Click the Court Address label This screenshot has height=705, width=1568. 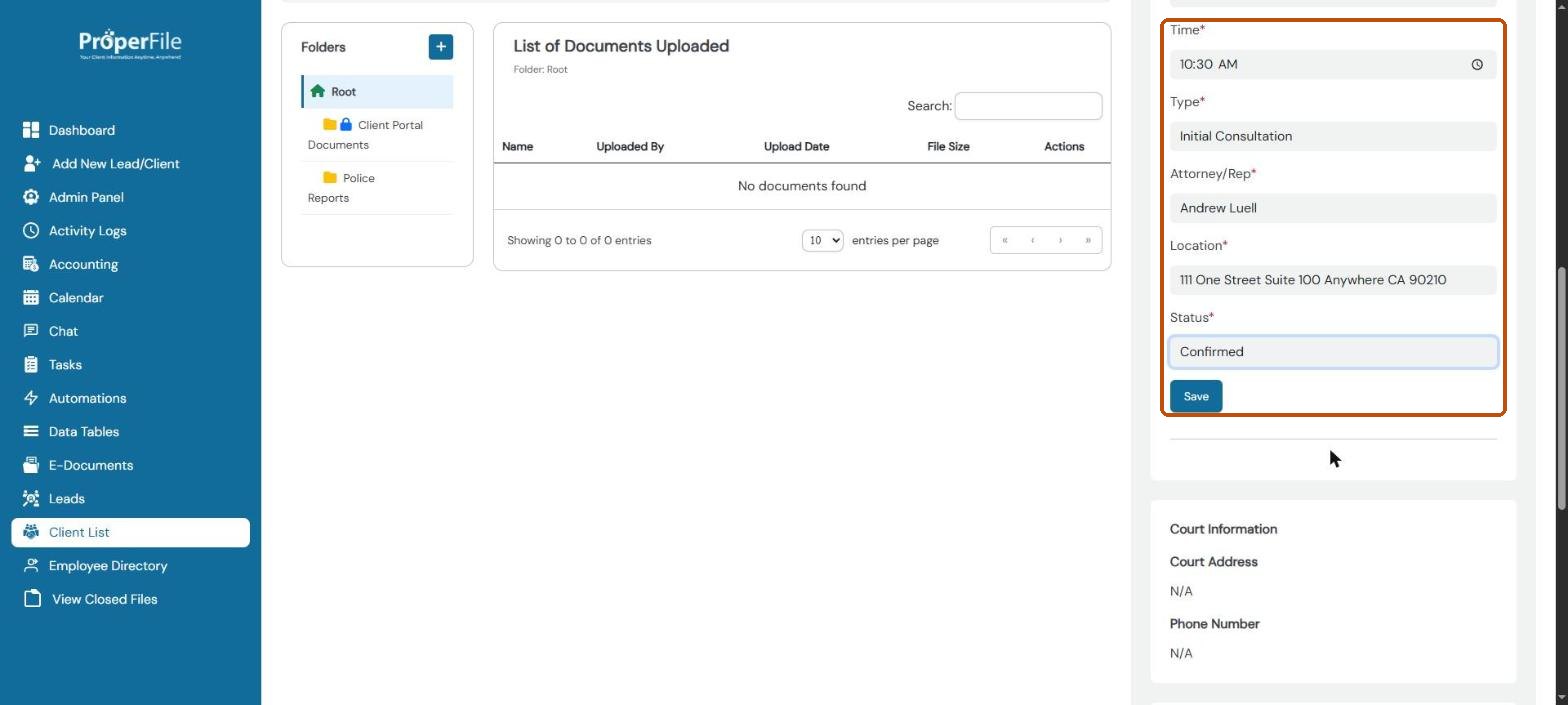coord(1213,562)
